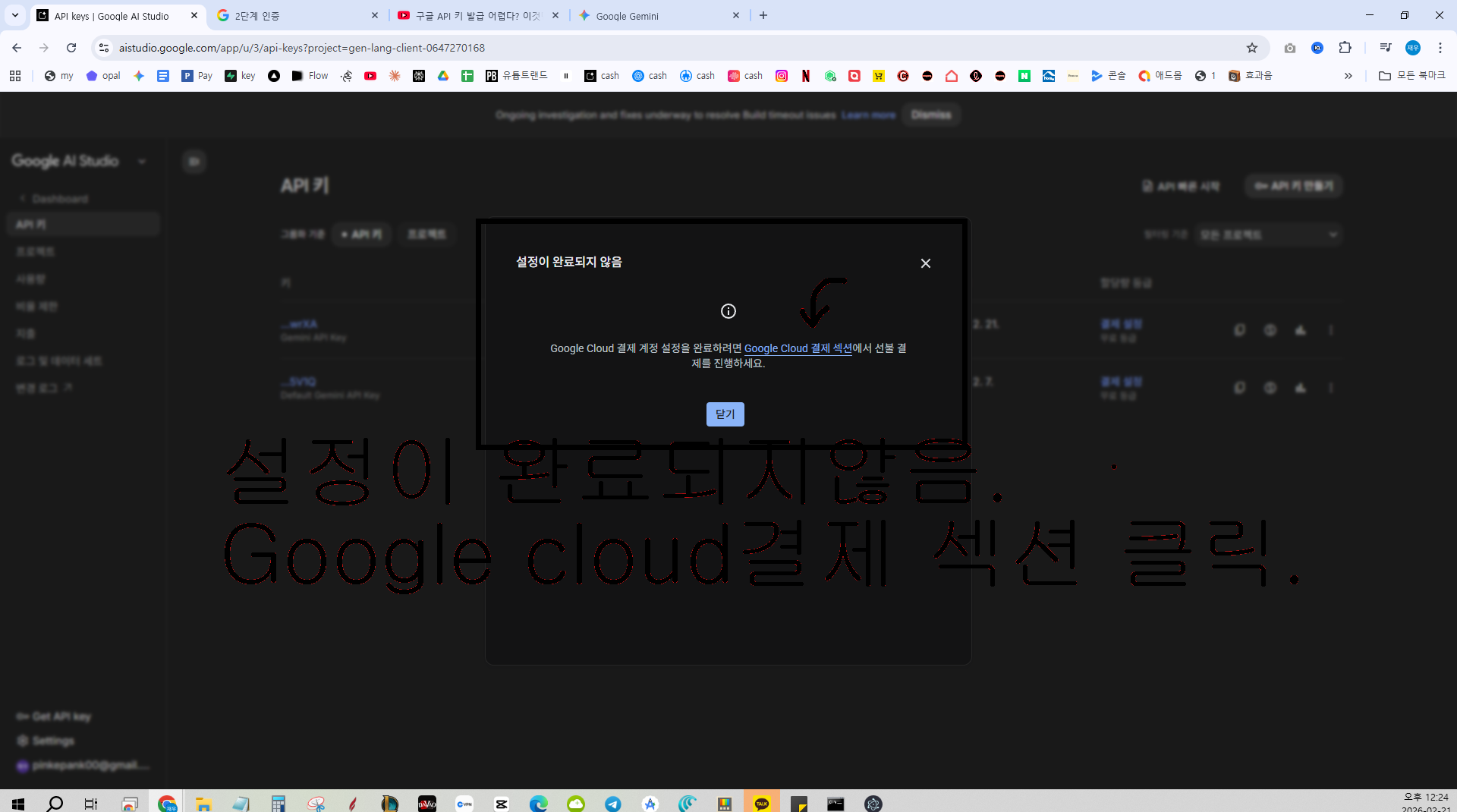Open the Chrome extensions puzzle icon

click(1345, 48)
